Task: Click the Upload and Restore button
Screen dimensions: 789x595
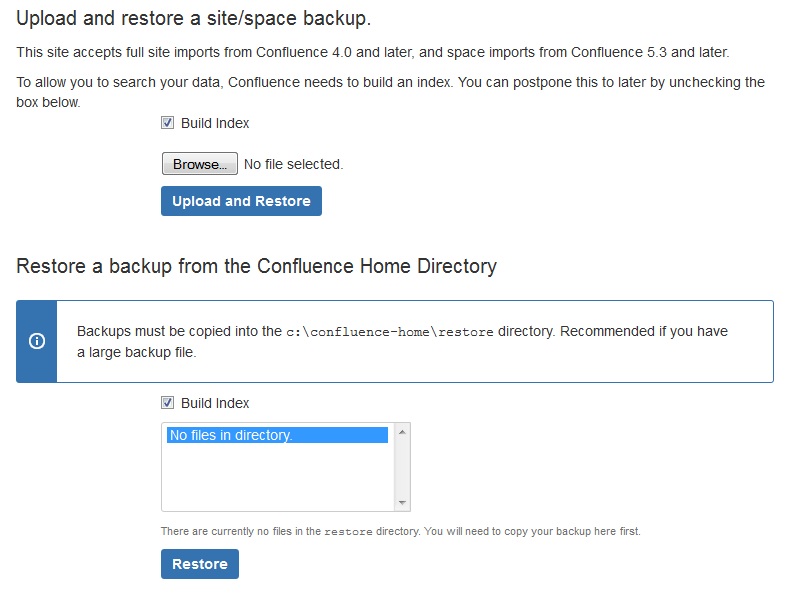Action: point(241,201)
